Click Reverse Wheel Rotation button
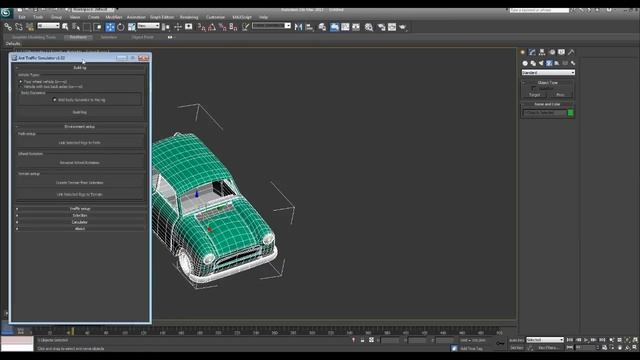 pyautogui.click(x=80, y=163)
